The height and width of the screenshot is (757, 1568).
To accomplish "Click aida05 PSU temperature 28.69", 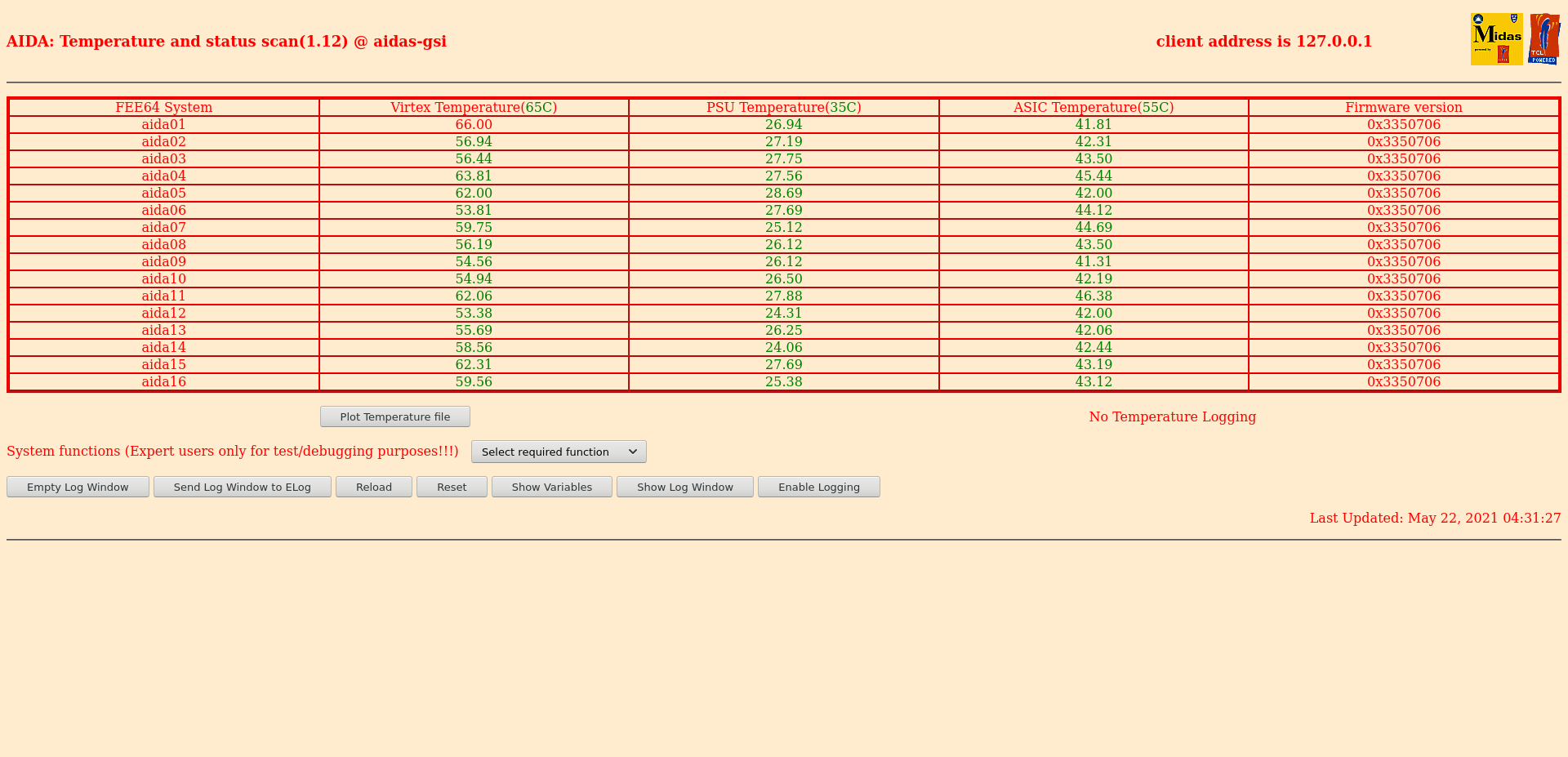I will [784, 194].
